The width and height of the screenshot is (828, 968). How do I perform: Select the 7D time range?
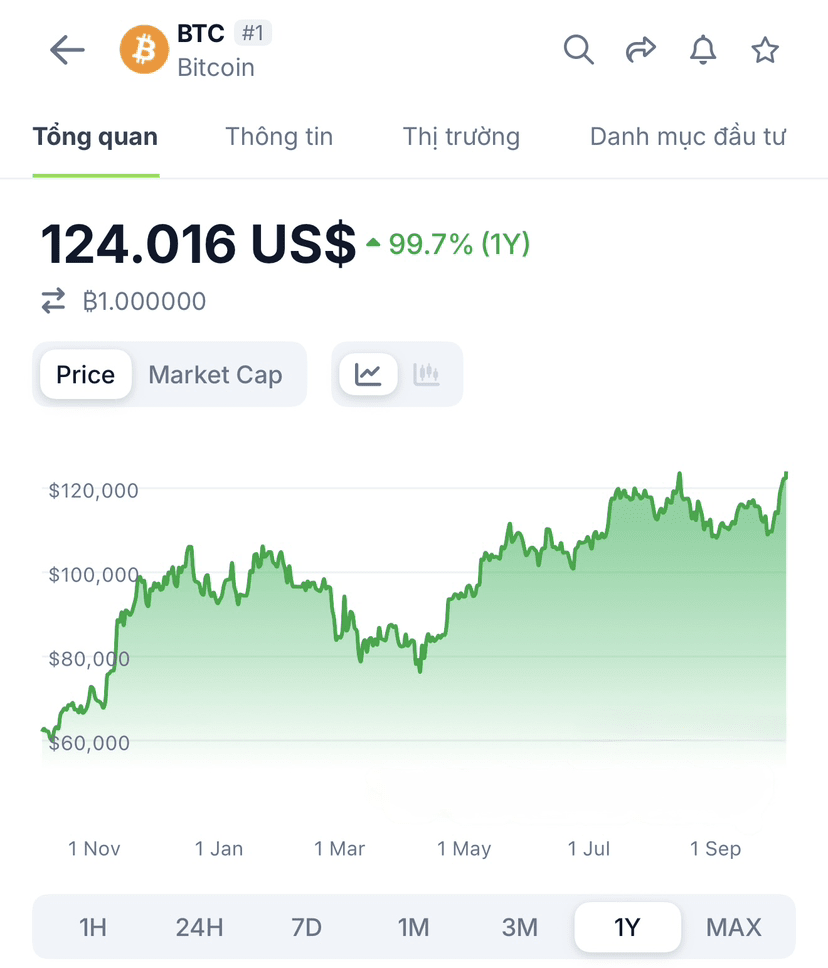click(x=306, y=927)
